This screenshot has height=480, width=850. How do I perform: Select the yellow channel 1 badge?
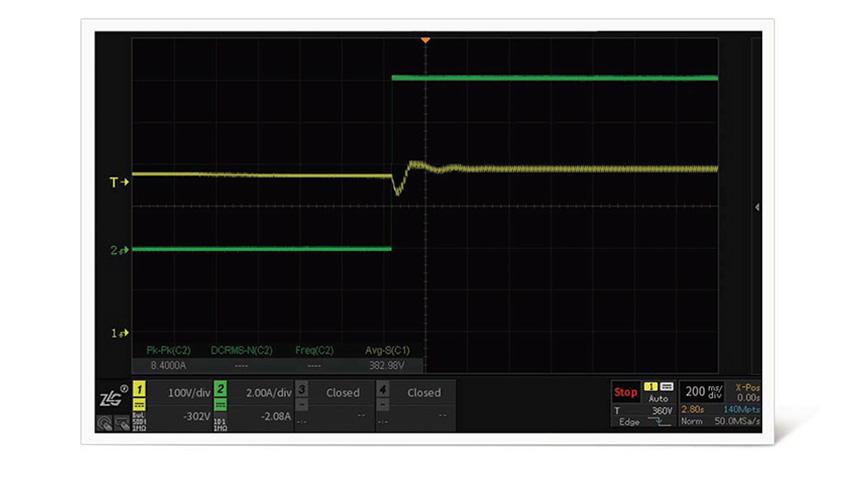pos(139,389)
